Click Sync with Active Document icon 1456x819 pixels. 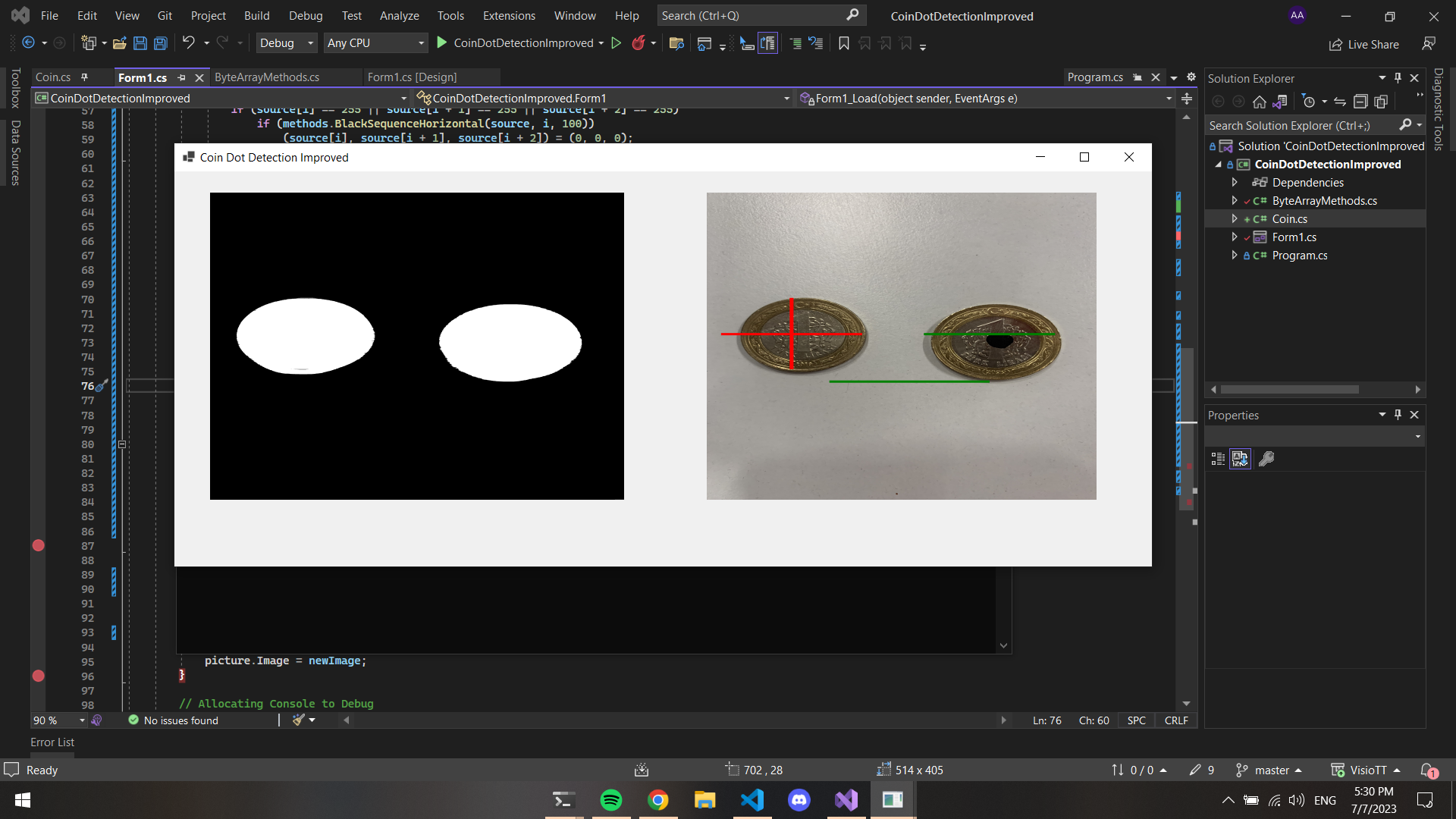[x=1340, y=102]
